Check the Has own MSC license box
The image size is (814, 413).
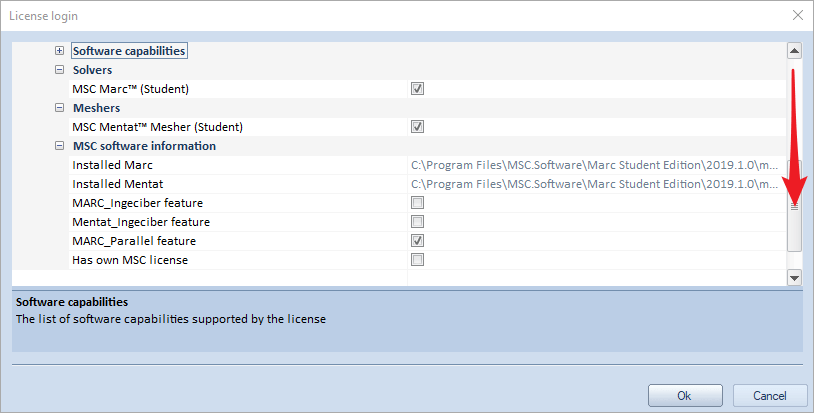(418, 260)
